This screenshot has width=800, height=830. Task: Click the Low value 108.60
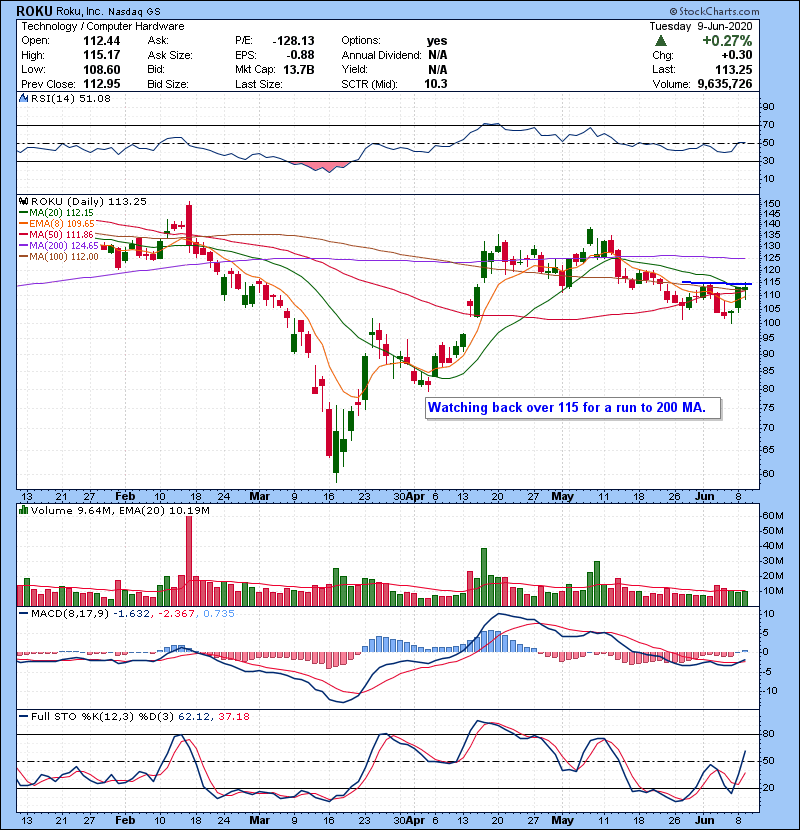(x=102, y=70)
